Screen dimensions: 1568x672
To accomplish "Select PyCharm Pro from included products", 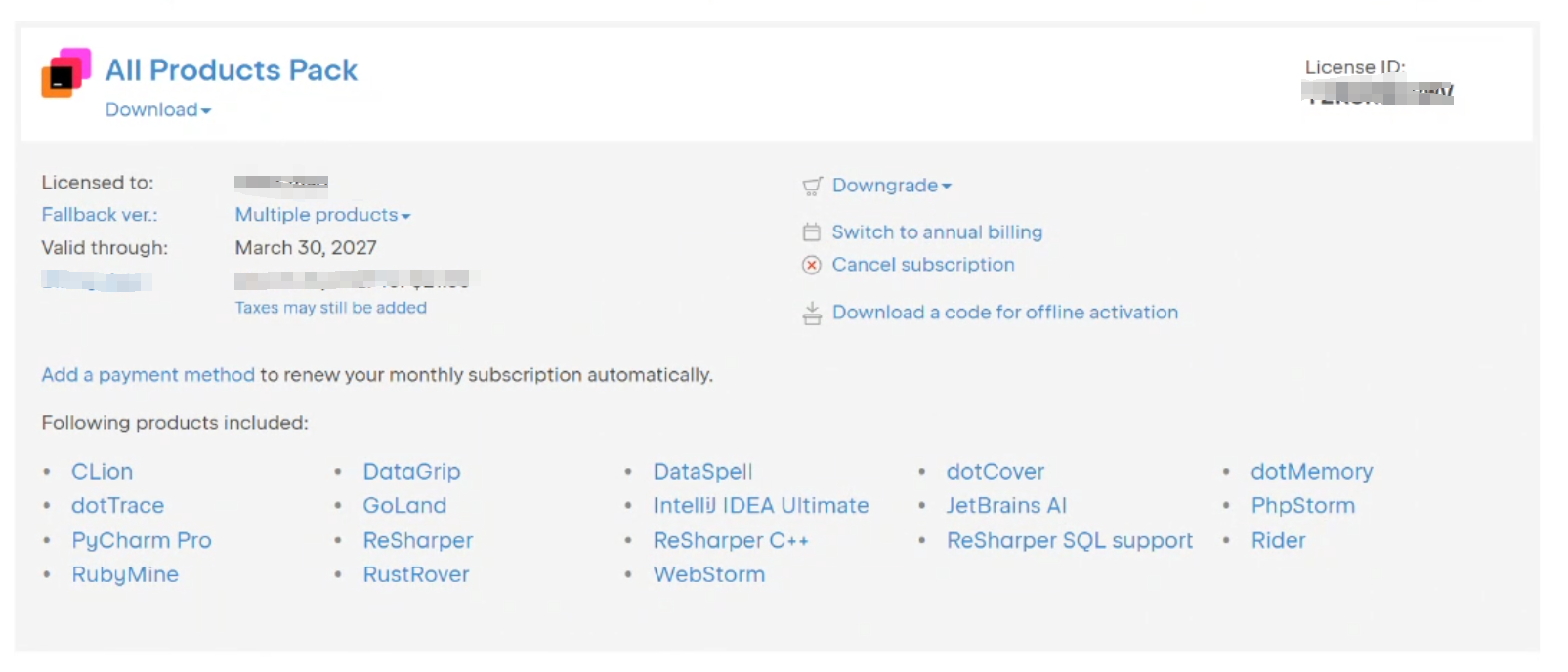I will coord(142,541).
